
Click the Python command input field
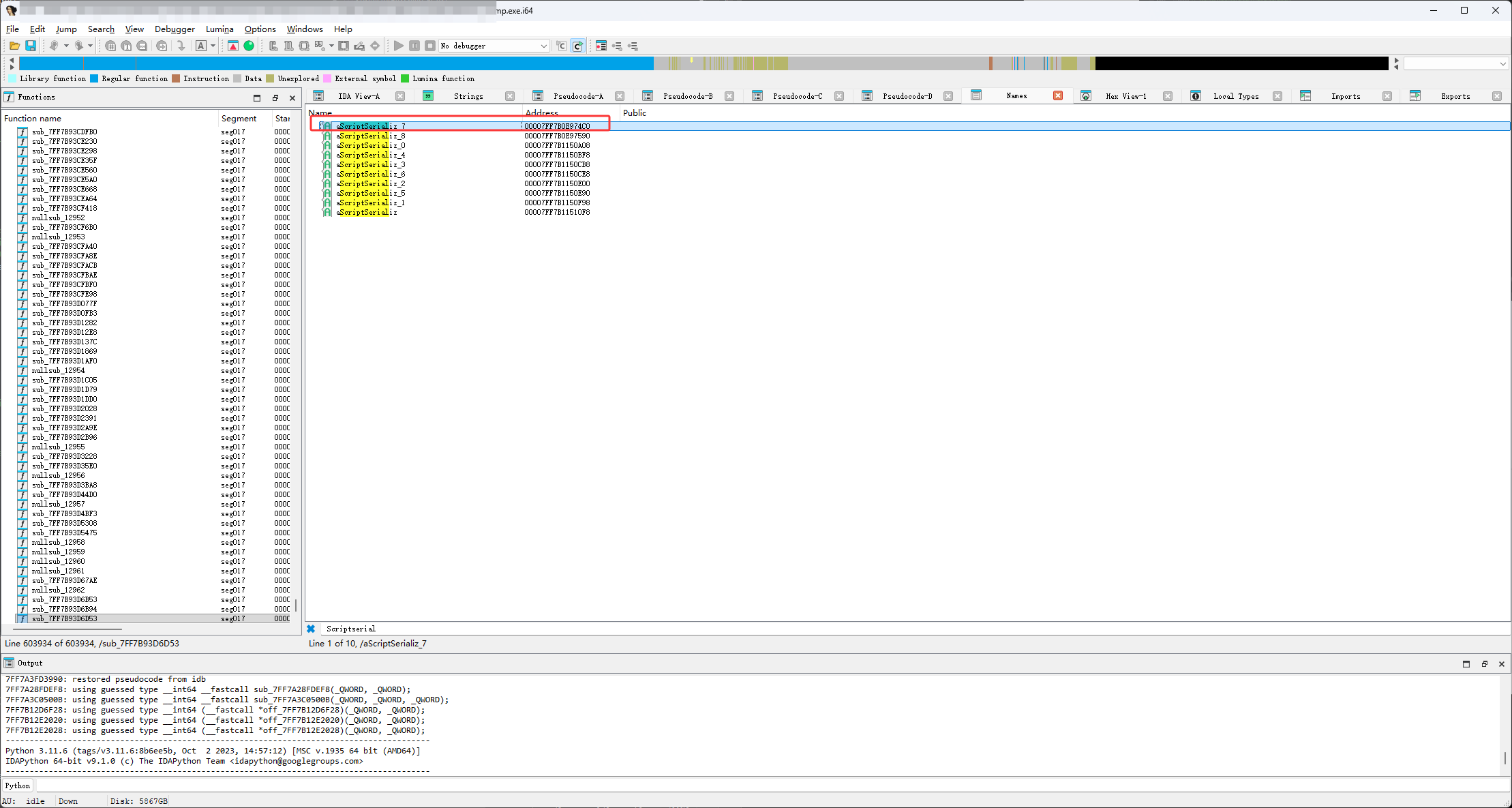click(x=750, y=785)
